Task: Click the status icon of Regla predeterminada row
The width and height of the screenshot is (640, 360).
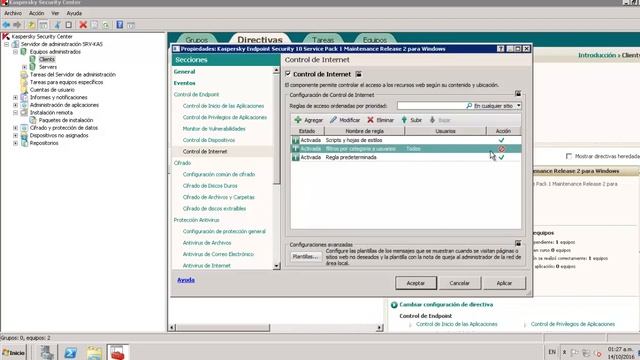Action: [296, 157]
